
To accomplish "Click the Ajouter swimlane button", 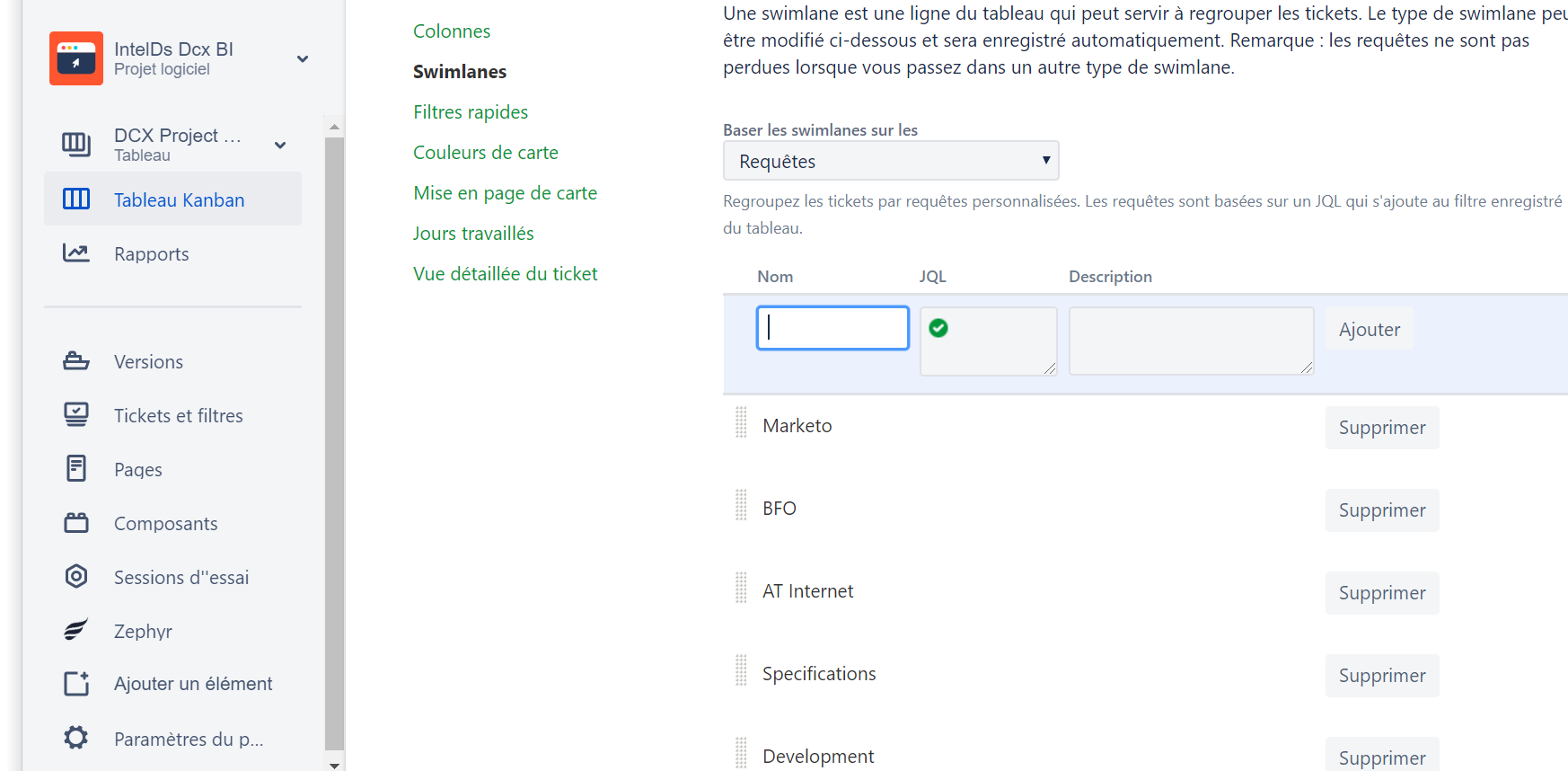I will 1370,330.
